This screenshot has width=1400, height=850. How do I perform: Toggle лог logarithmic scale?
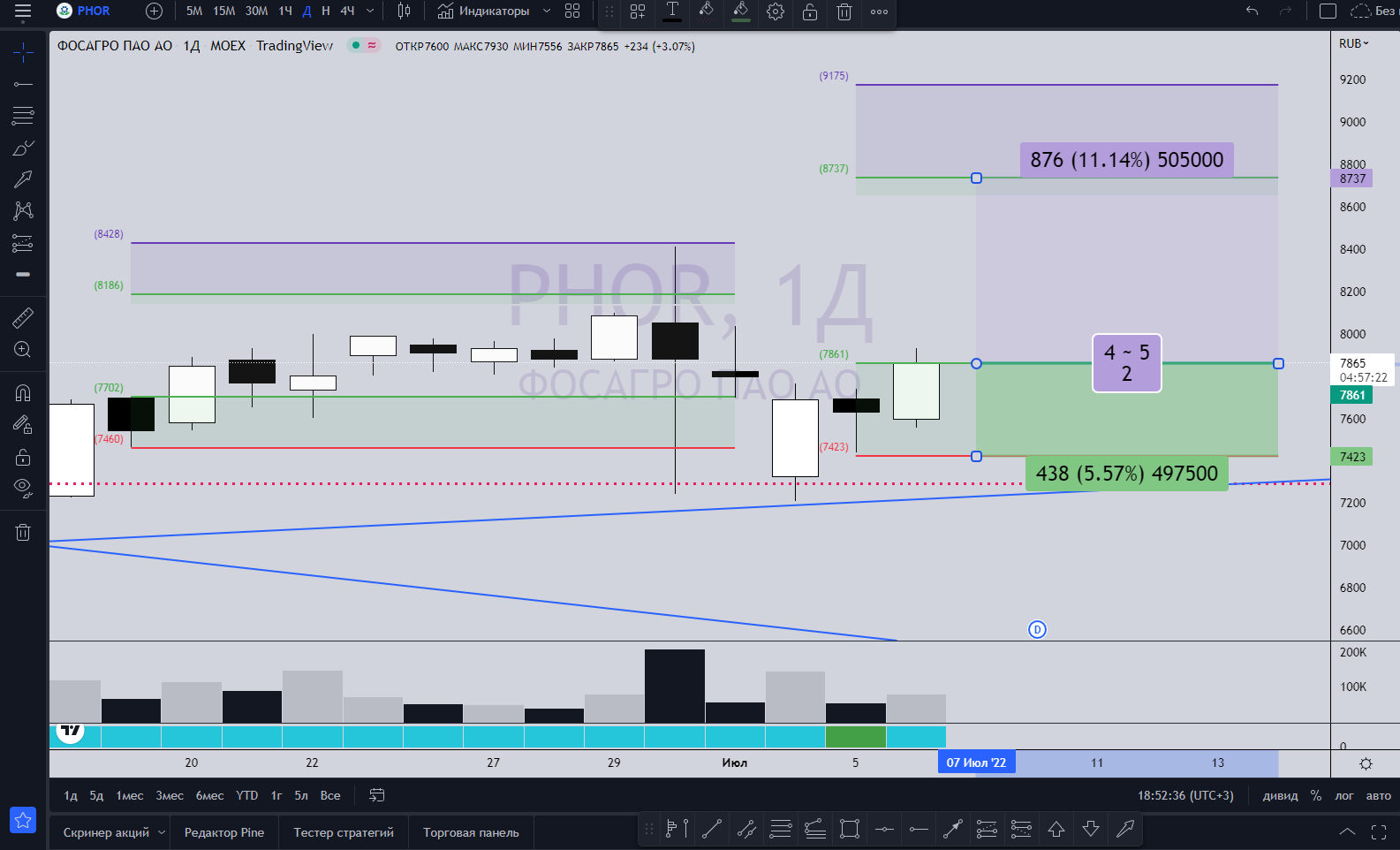pos(1343,795)
